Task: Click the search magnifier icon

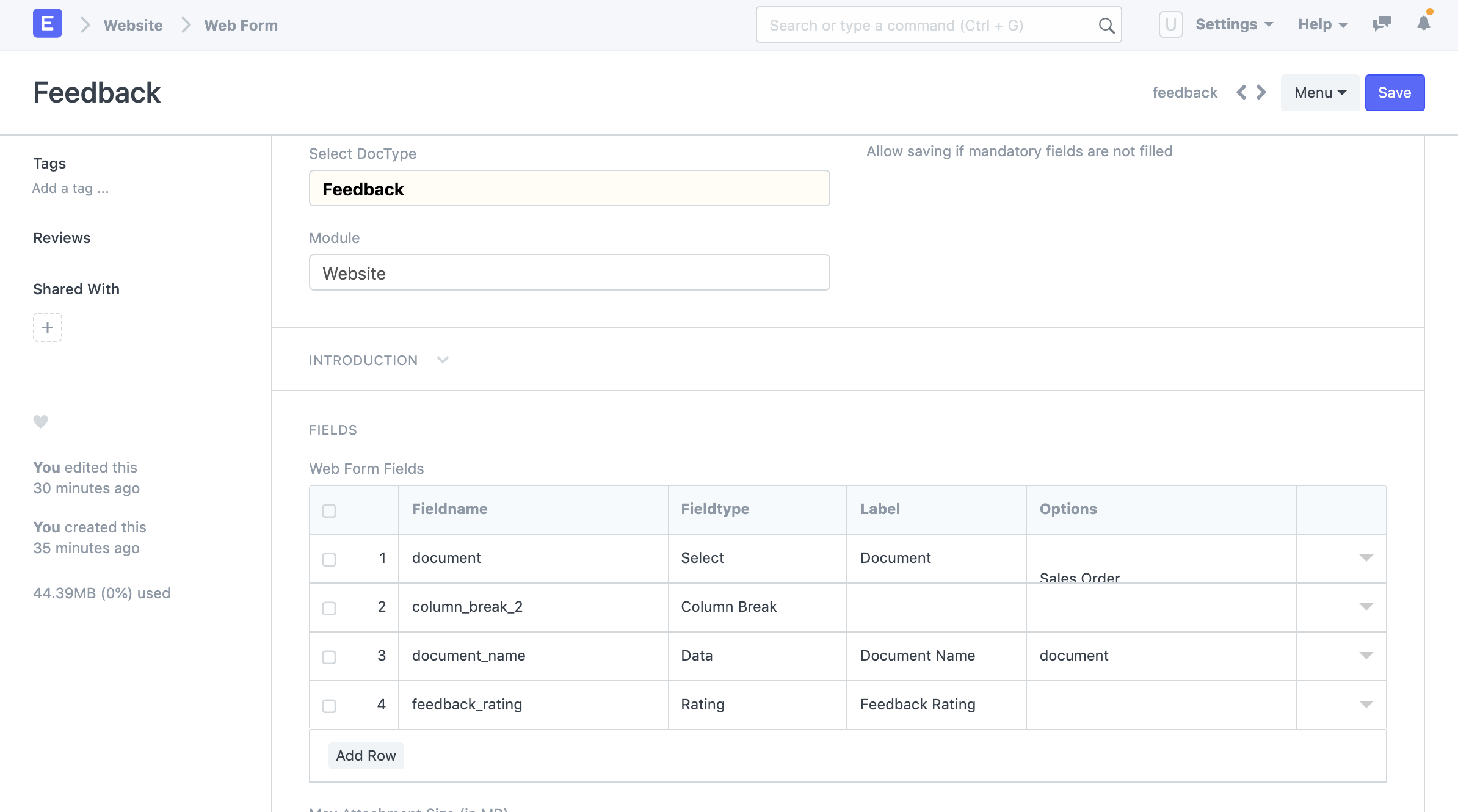Action: point(1106,26)
